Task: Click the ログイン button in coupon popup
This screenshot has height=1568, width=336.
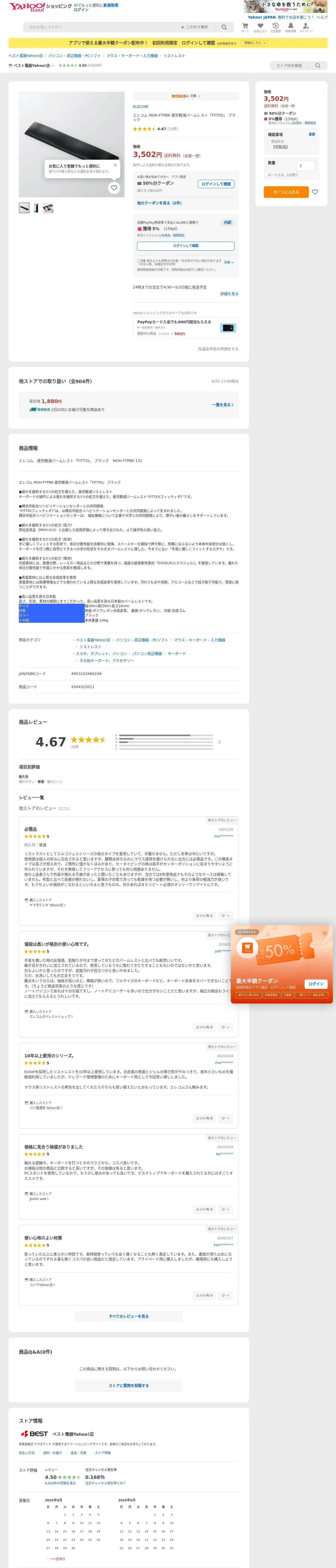Action: pyautogui.click(x=316, y=984)
